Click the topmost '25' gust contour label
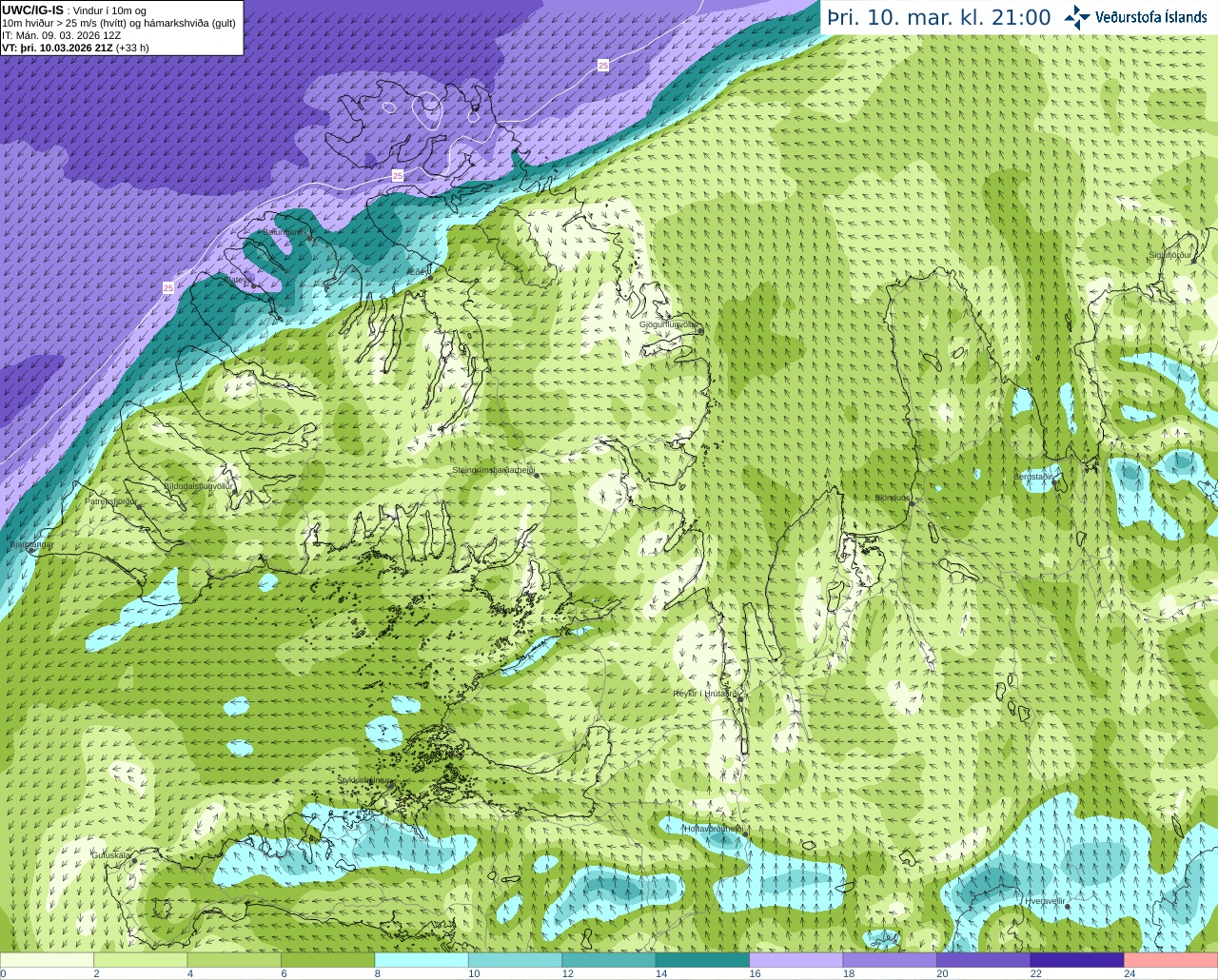 [x=603, y=65]
